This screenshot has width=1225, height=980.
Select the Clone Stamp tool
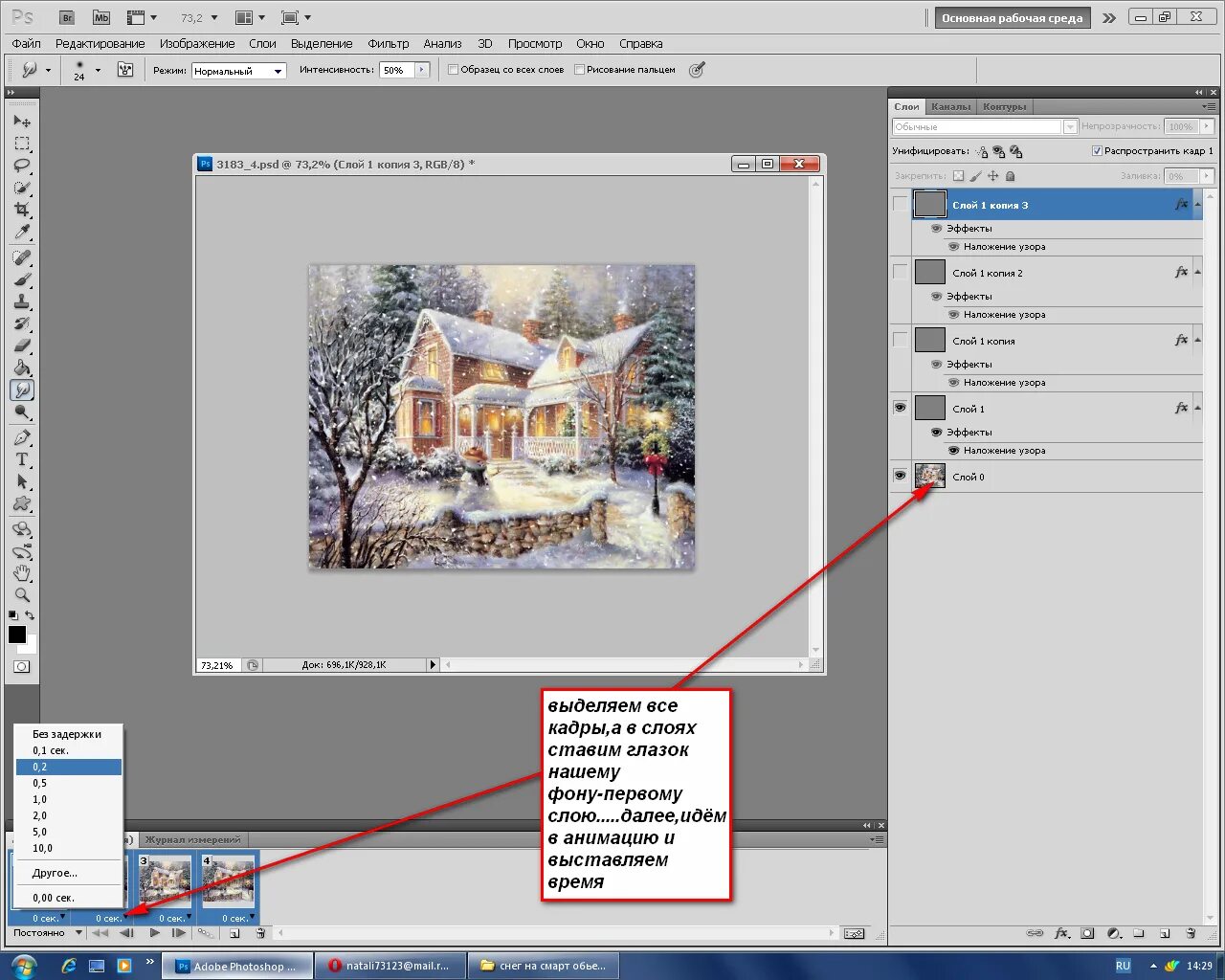22,301
